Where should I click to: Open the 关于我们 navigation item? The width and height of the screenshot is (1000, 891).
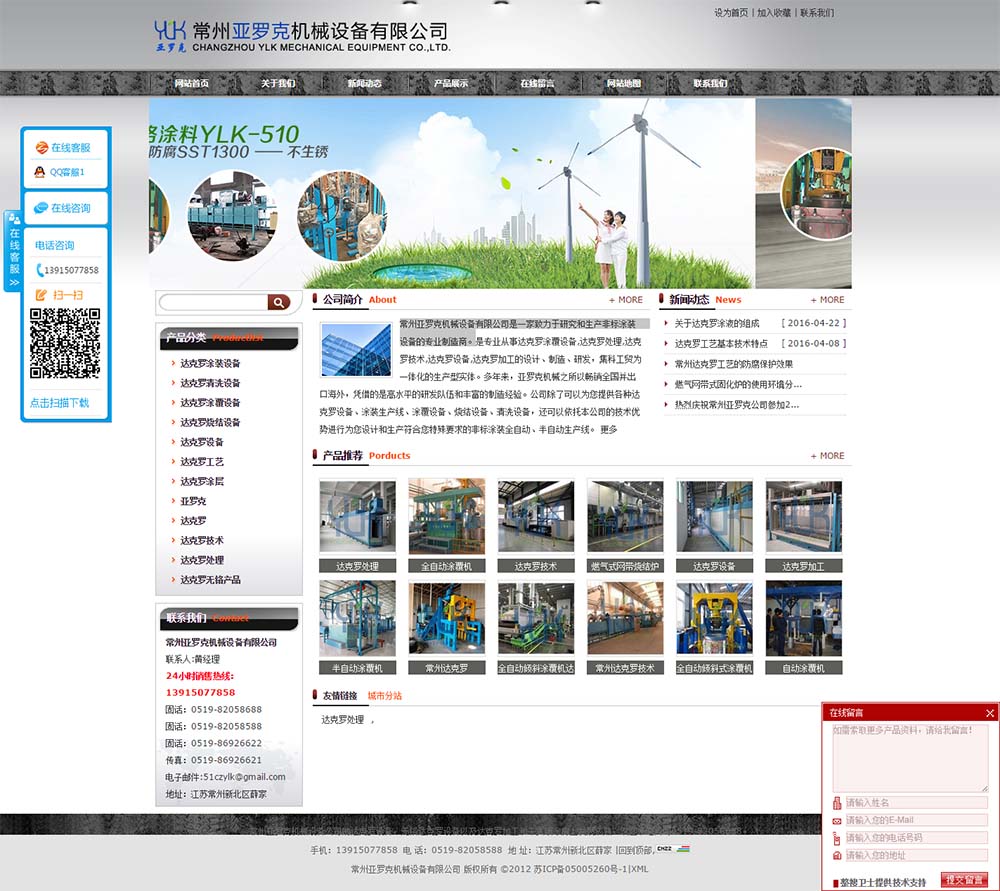278,84
